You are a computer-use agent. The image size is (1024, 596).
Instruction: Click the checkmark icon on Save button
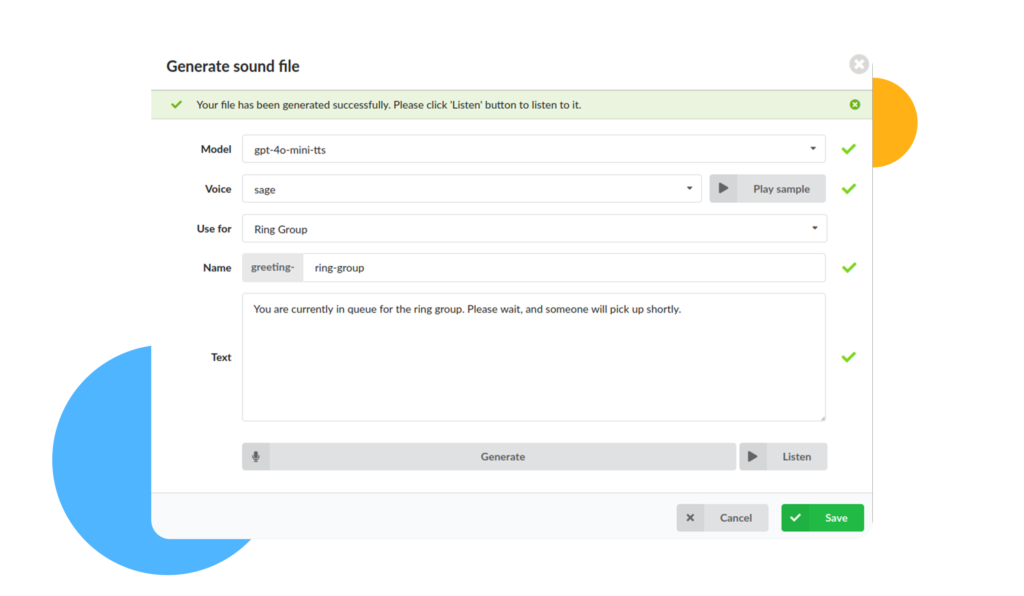tap(796, 518)
